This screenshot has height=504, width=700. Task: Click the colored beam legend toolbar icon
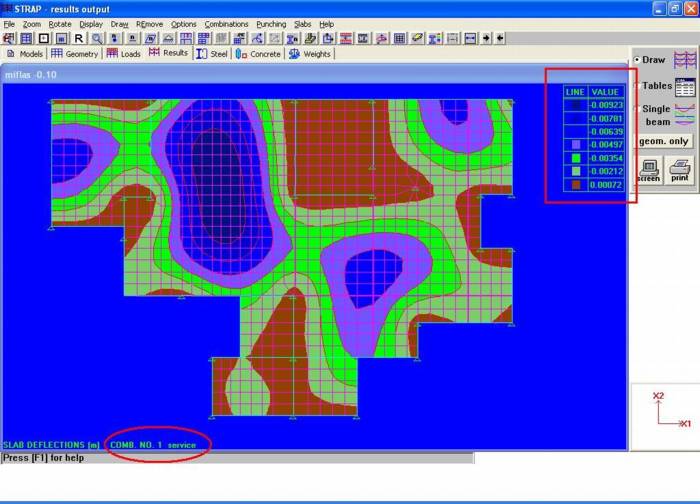(x=435, y=38)
